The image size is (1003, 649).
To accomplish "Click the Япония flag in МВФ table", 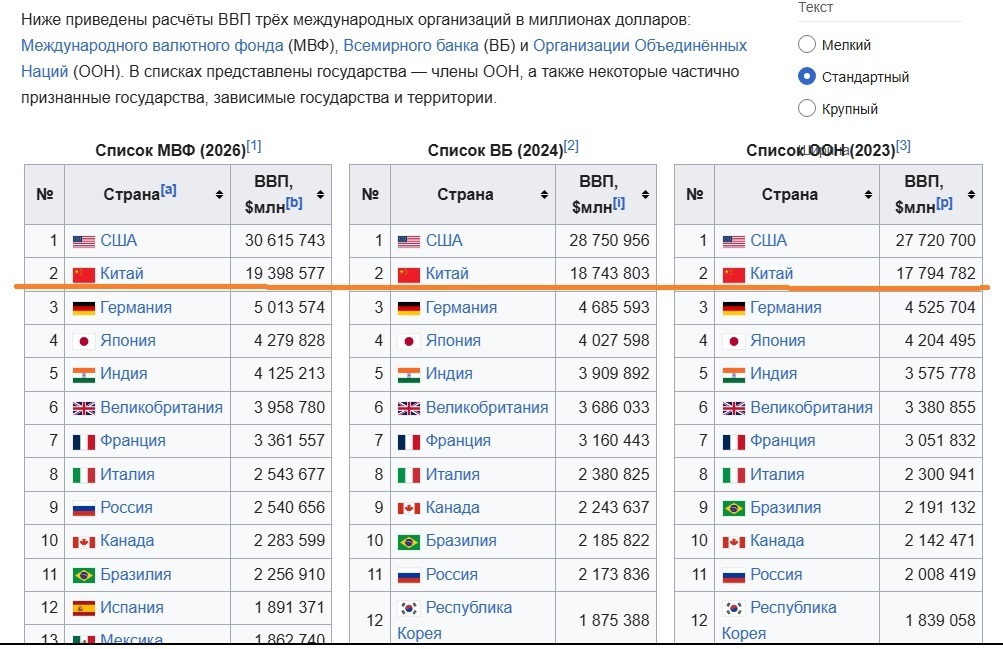I will tap(84, 341).
